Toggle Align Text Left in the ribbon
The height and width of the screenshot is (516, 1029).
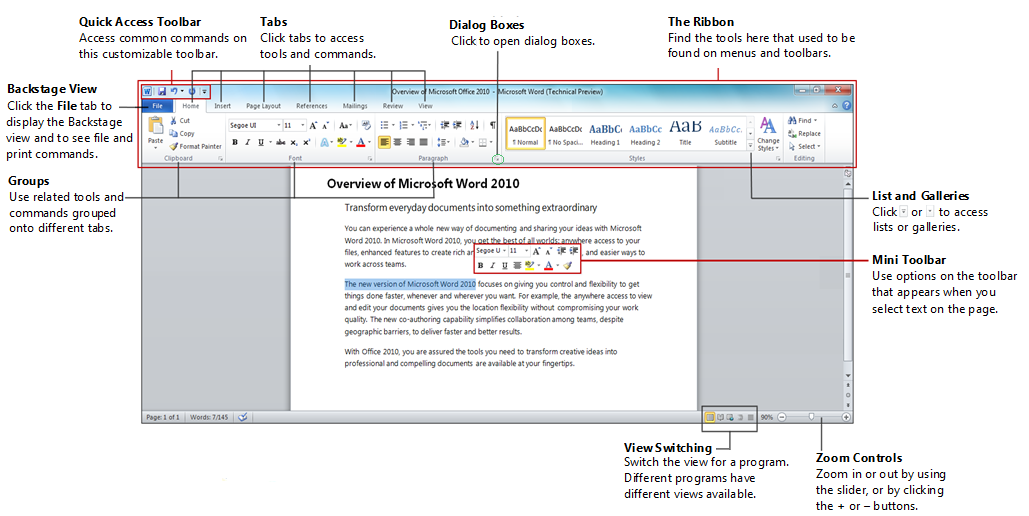pyautogui.click(x=385, y=142)
